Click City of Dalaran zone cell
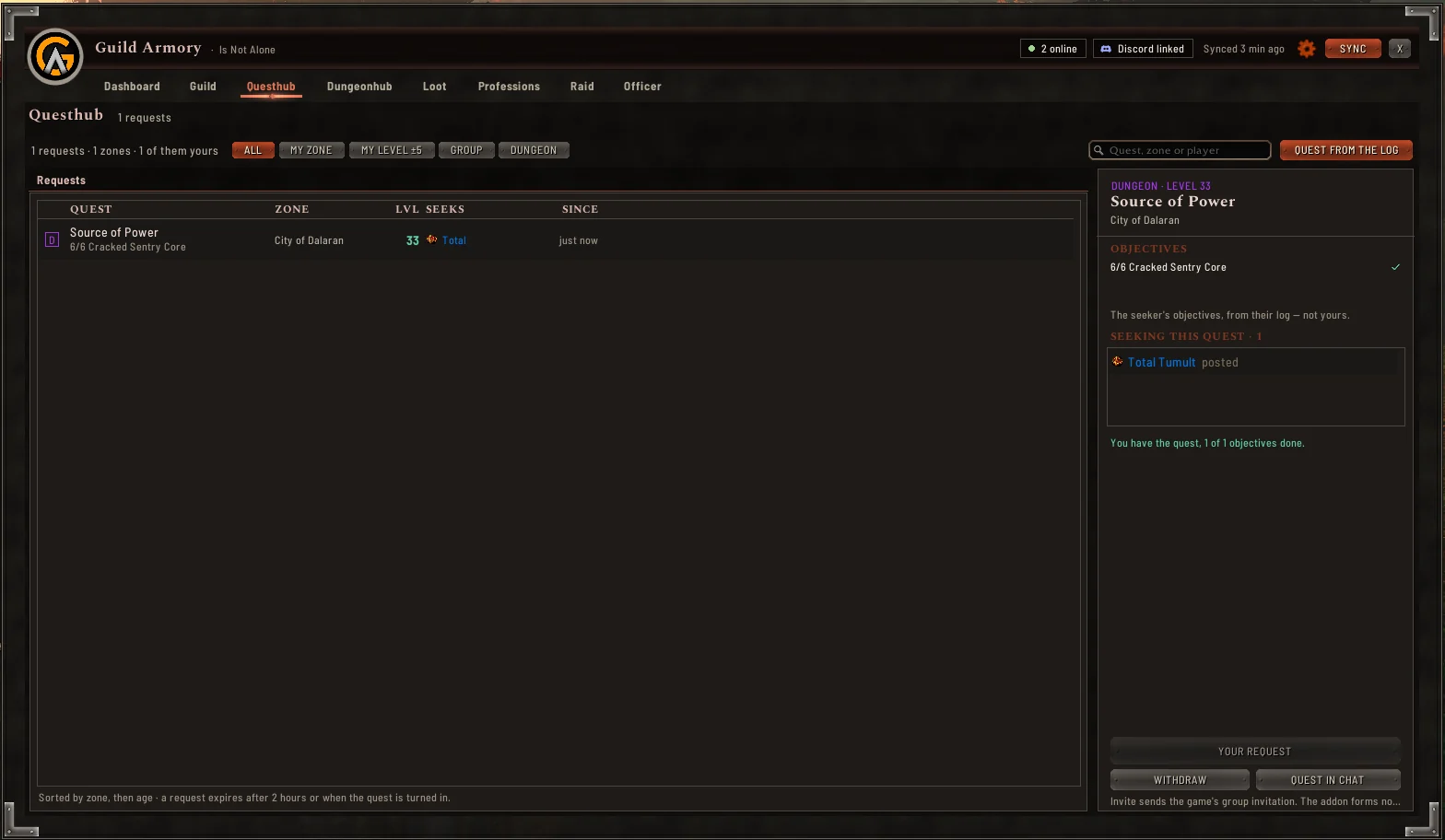 point(309,240)
